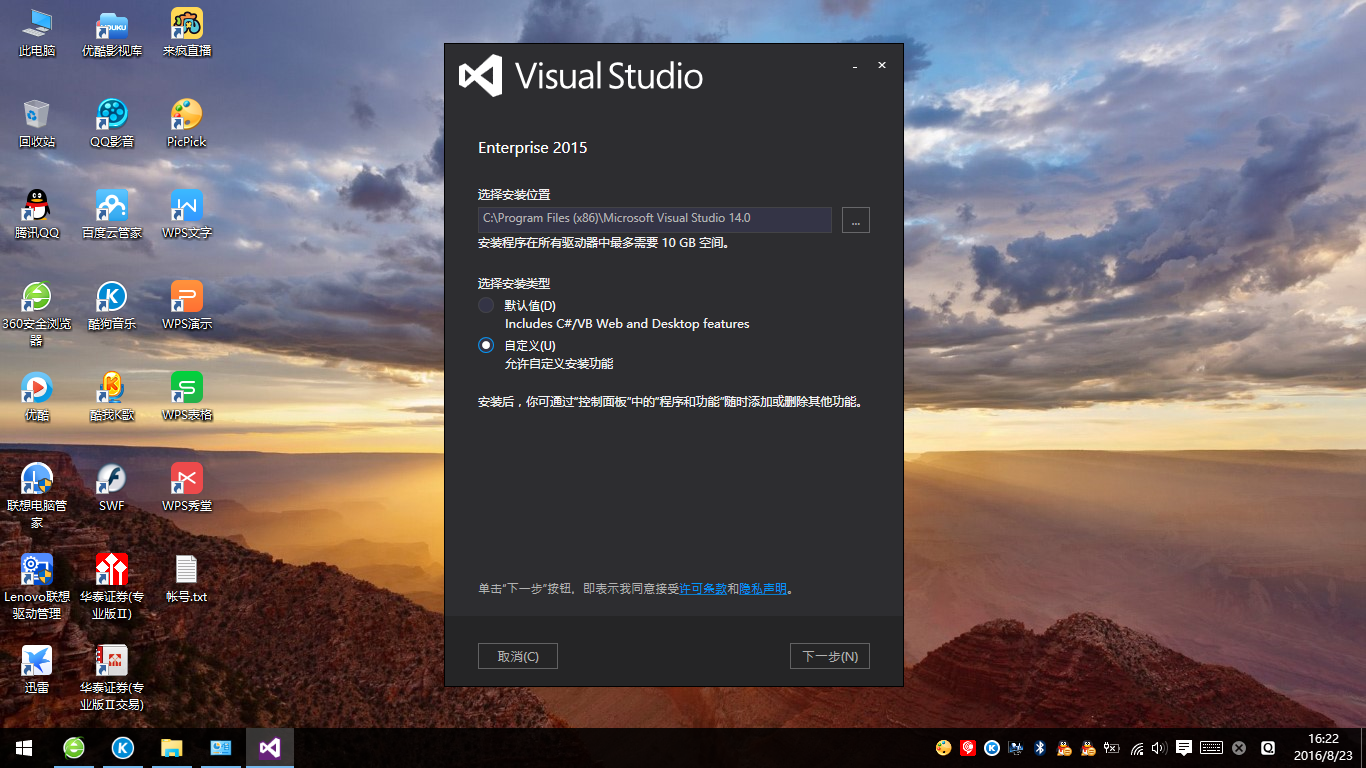Screen dimensions: 1366x768
Task: Open the 隐私声明 privacy statement link
Action: pos(763,589)
